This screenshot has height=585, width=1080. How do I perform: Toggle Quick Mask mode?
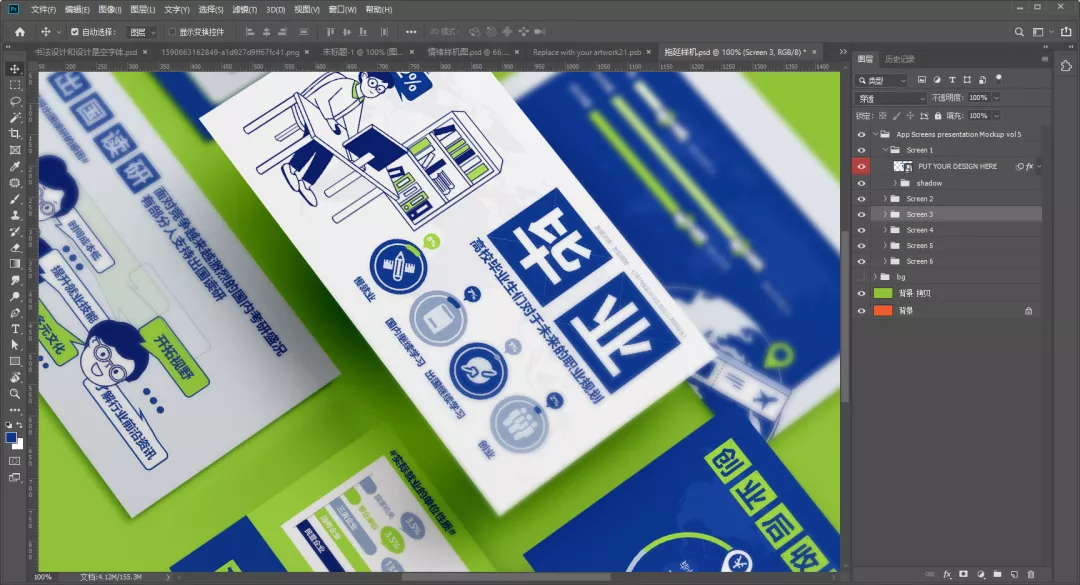click(x=14, y=461)
